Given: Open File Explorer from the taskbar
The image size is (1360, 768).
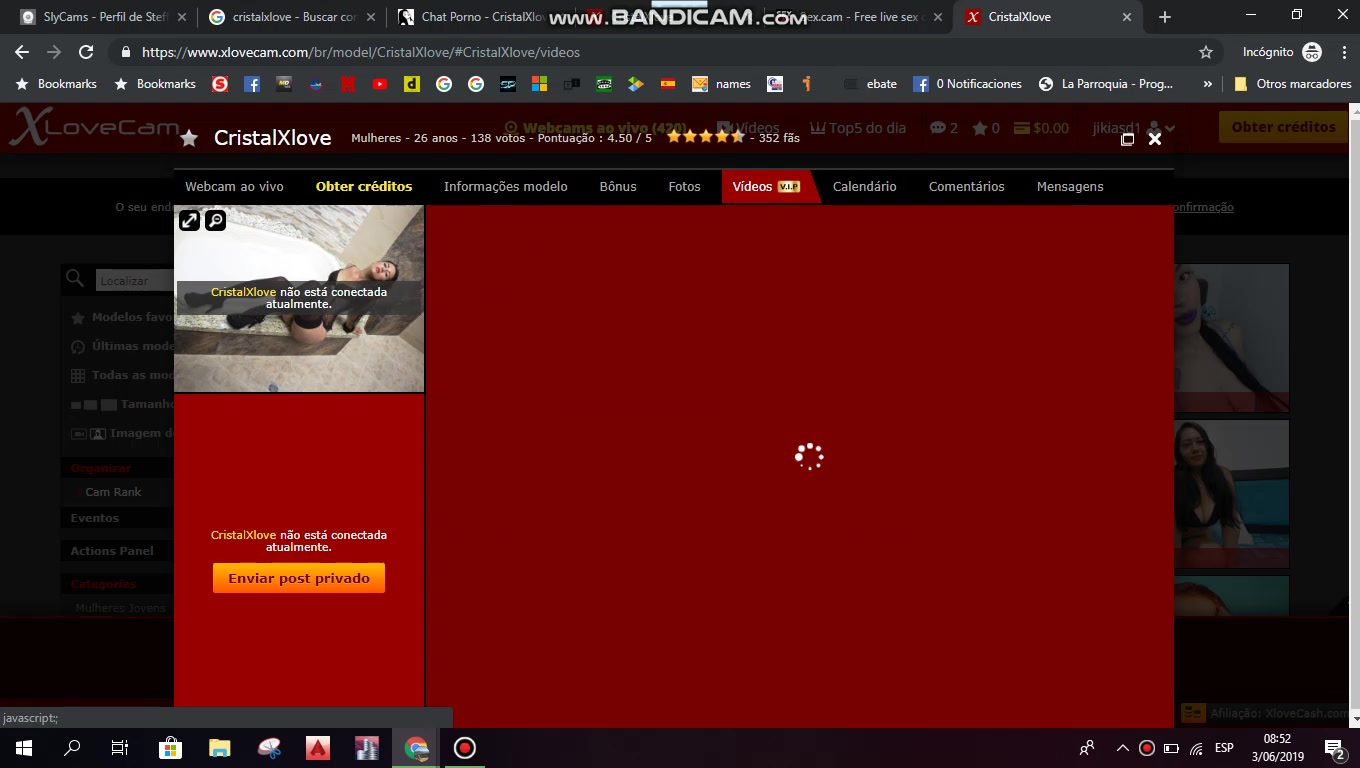Looking at the screenshot, I should point(220,748).
